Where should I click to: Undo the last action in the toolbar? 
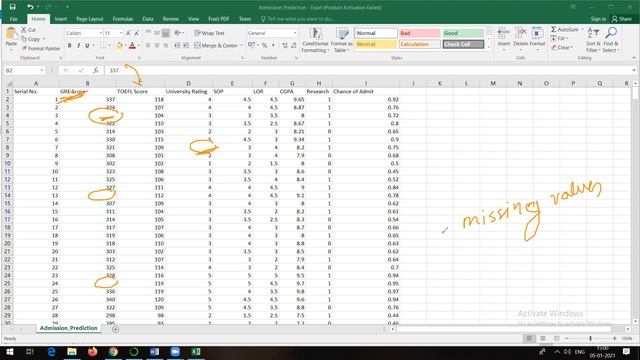pos(30,7)
